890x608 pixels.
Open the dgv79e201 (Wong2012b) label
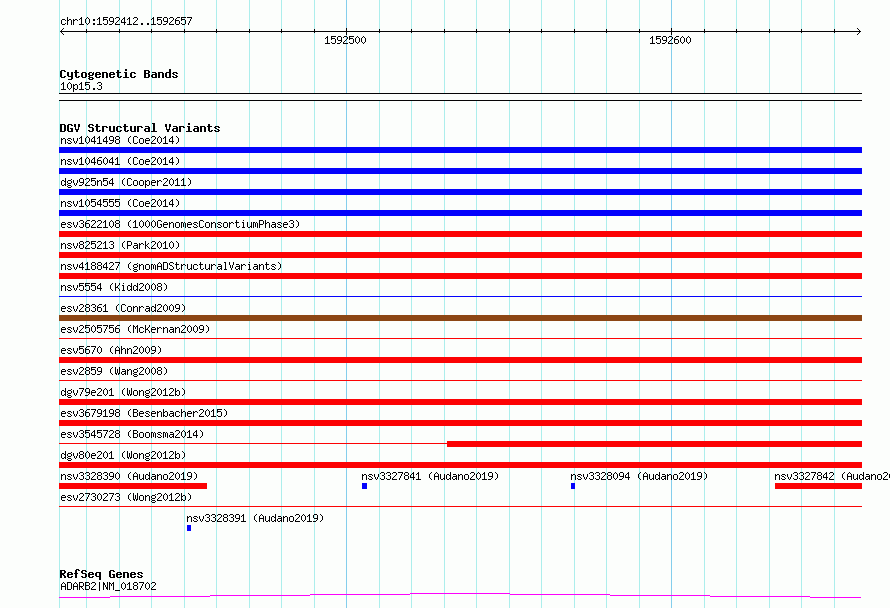point(123,392)
